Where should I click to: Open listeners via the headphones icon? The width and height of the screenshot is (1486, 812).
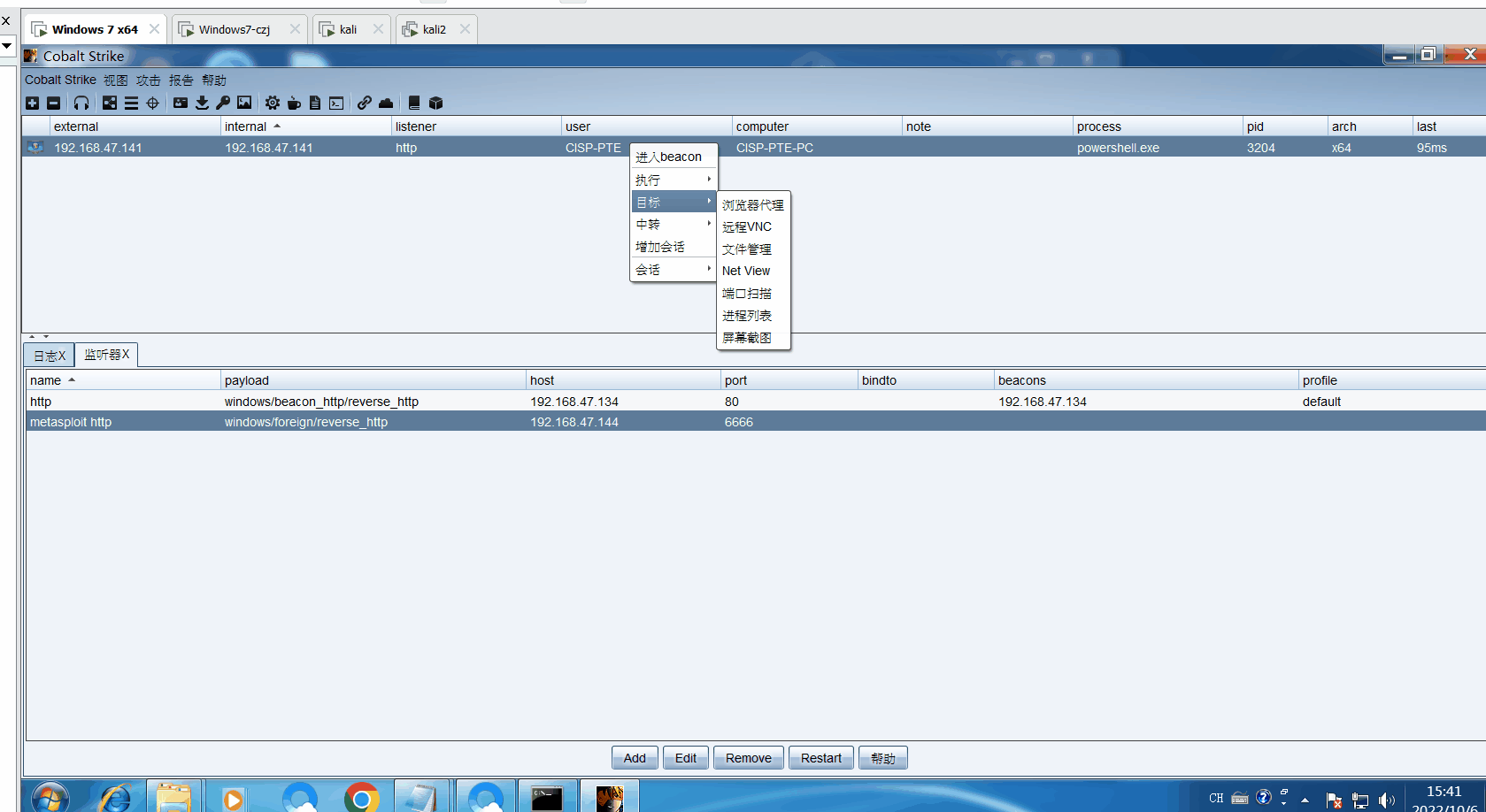[81, 103]
